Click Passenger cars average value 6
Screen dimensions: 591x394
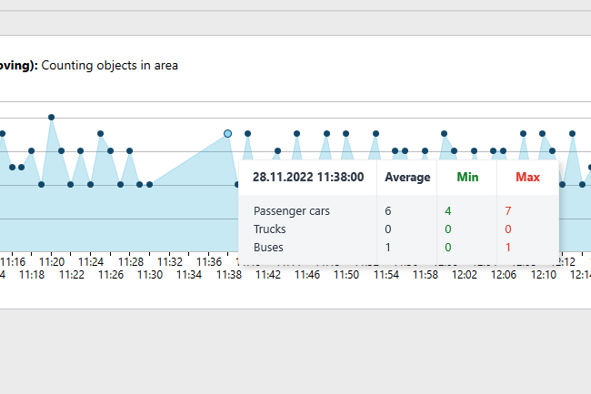tap(388, 211)
